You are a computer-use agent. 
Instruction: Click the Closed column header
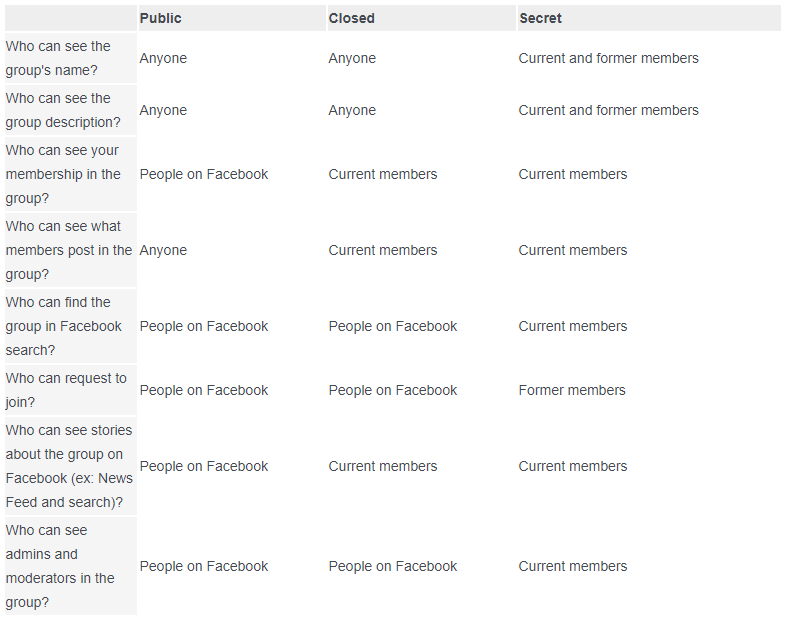tap(351, 18)
